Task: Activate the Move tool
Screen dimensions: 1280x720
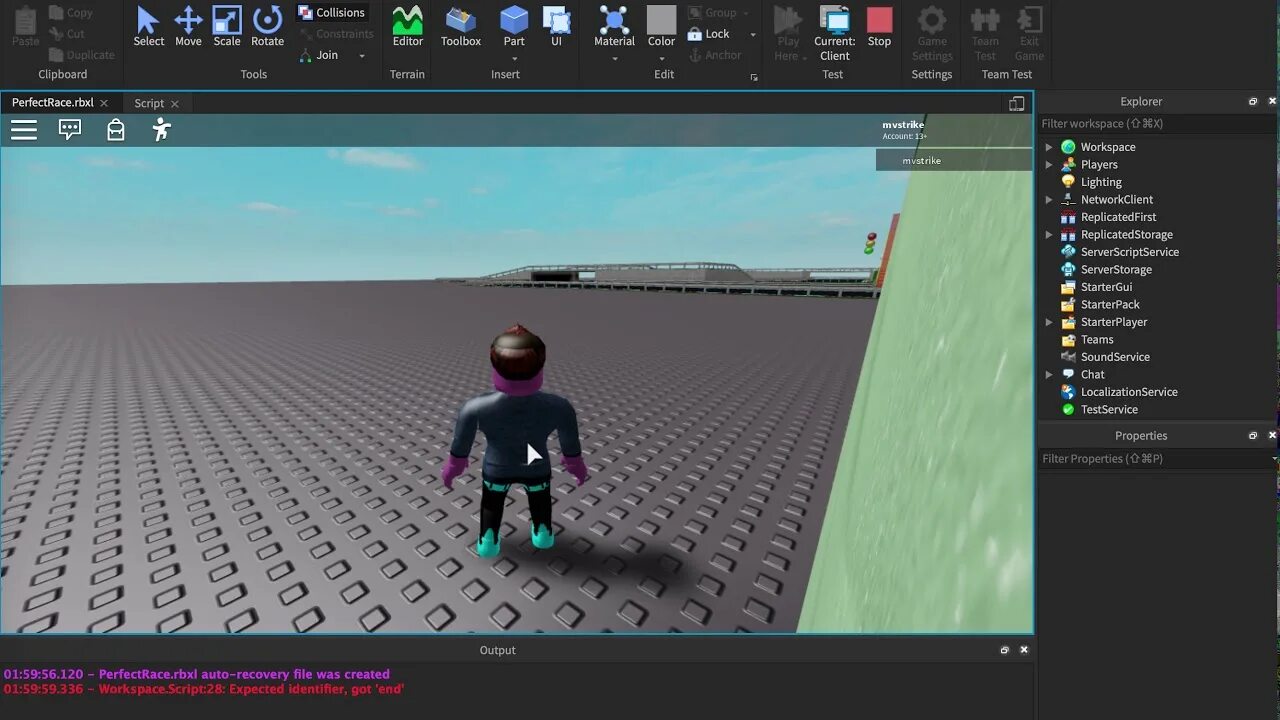Action: 188,27
